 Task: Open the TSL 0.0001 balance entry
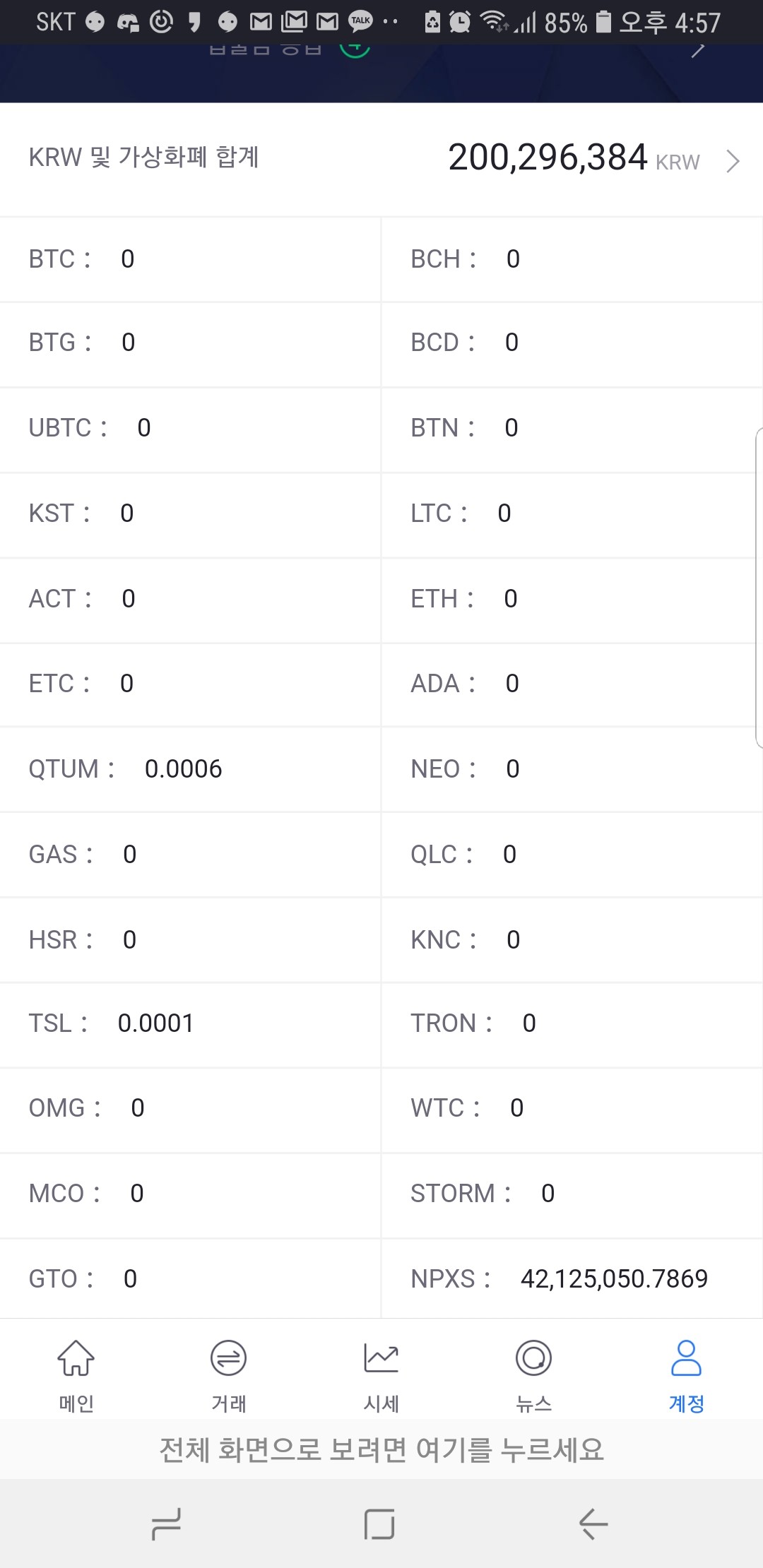point(190,1023)
